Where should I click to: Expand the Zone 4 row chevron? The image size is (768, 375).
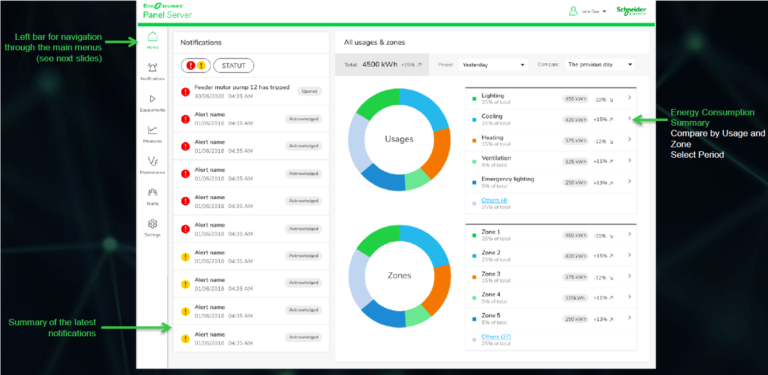pos(629,297)
